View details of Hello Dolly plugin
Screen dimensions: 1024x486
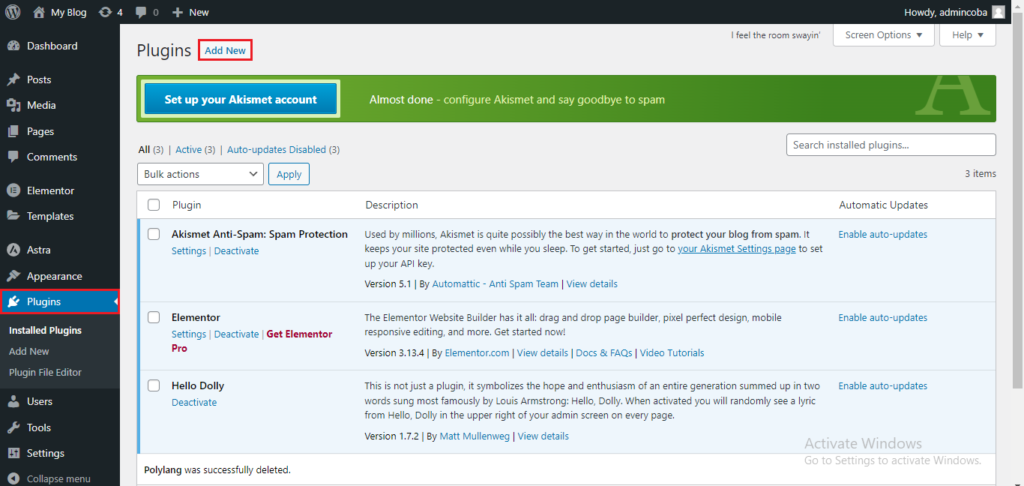tap(543, 436)
